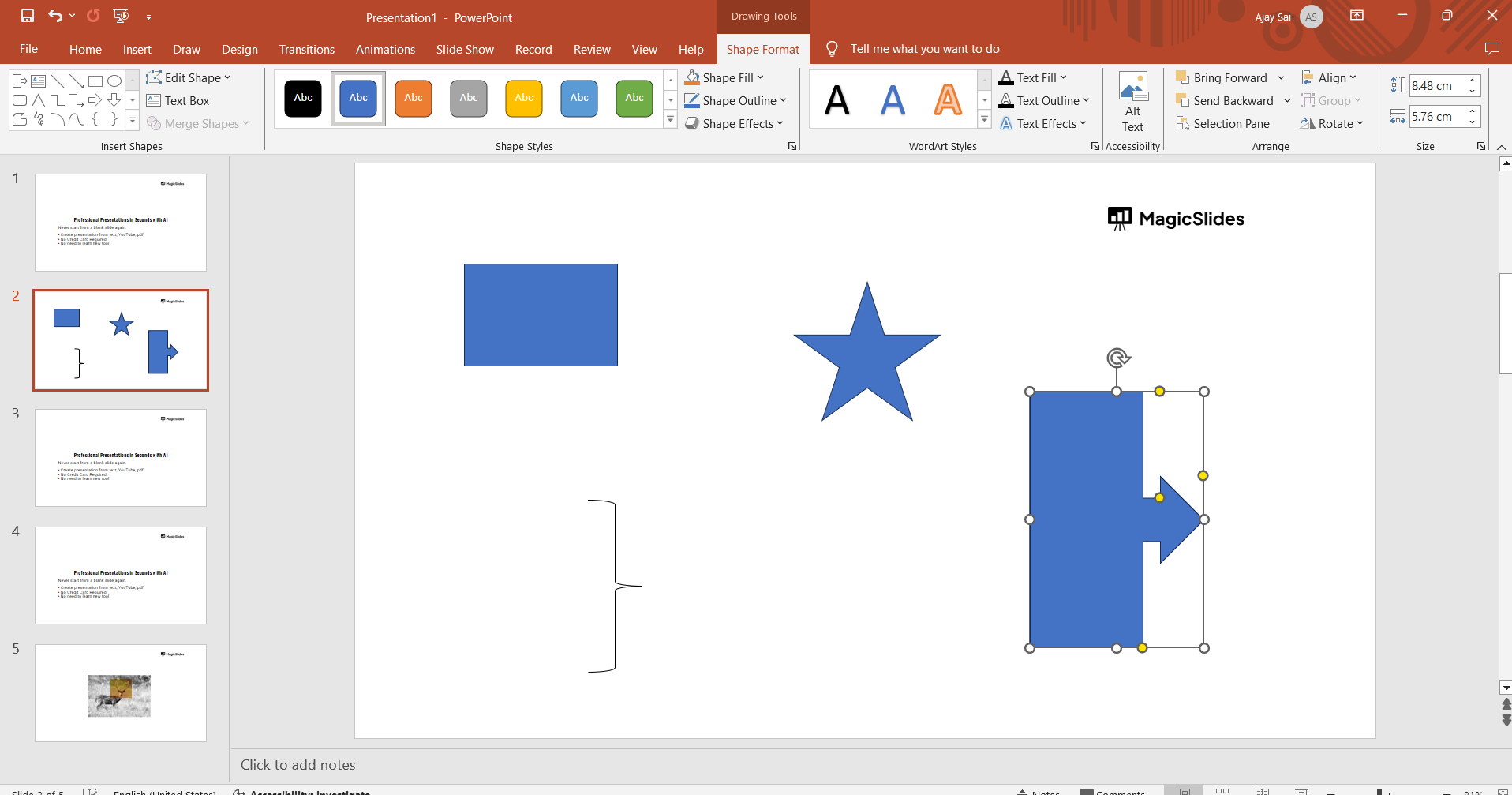Open the Alt Text pane
1512x795 pixels.
tap(1132, 103)
